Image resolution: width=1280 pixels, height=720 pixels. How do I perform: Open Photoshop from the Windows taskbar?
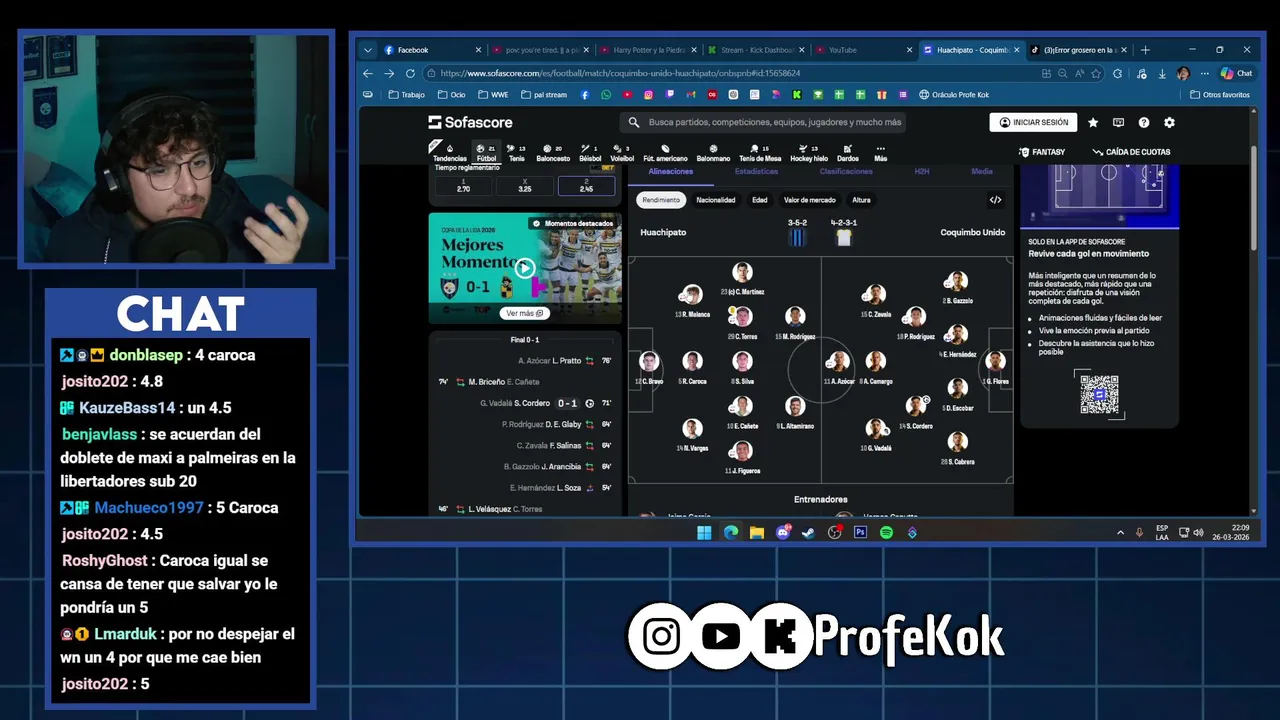point(860,533)
